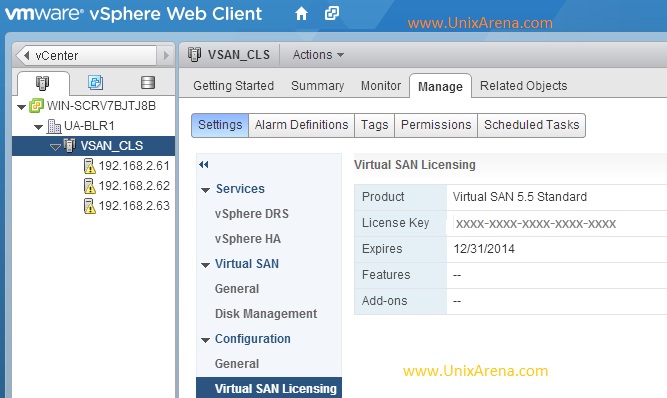Open the Scheduled Tasks sub-tab

pos(531,125)
